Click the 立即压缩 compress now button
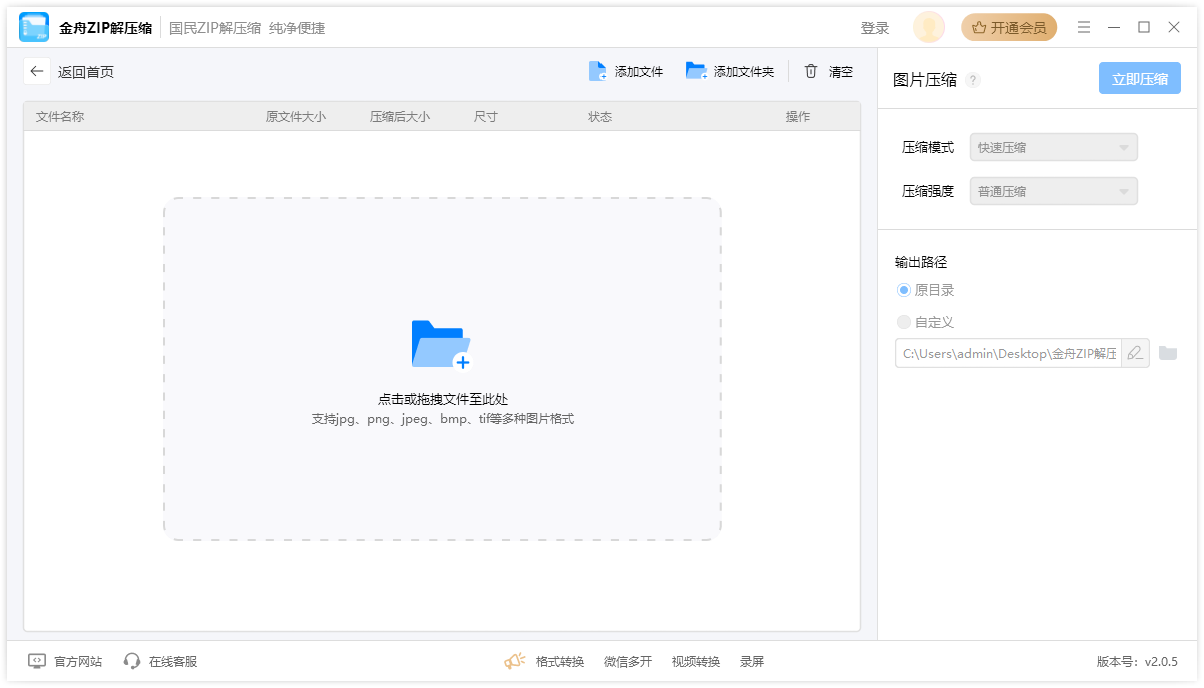This screenshot has height=688, width=1204. pos(1139,77)
